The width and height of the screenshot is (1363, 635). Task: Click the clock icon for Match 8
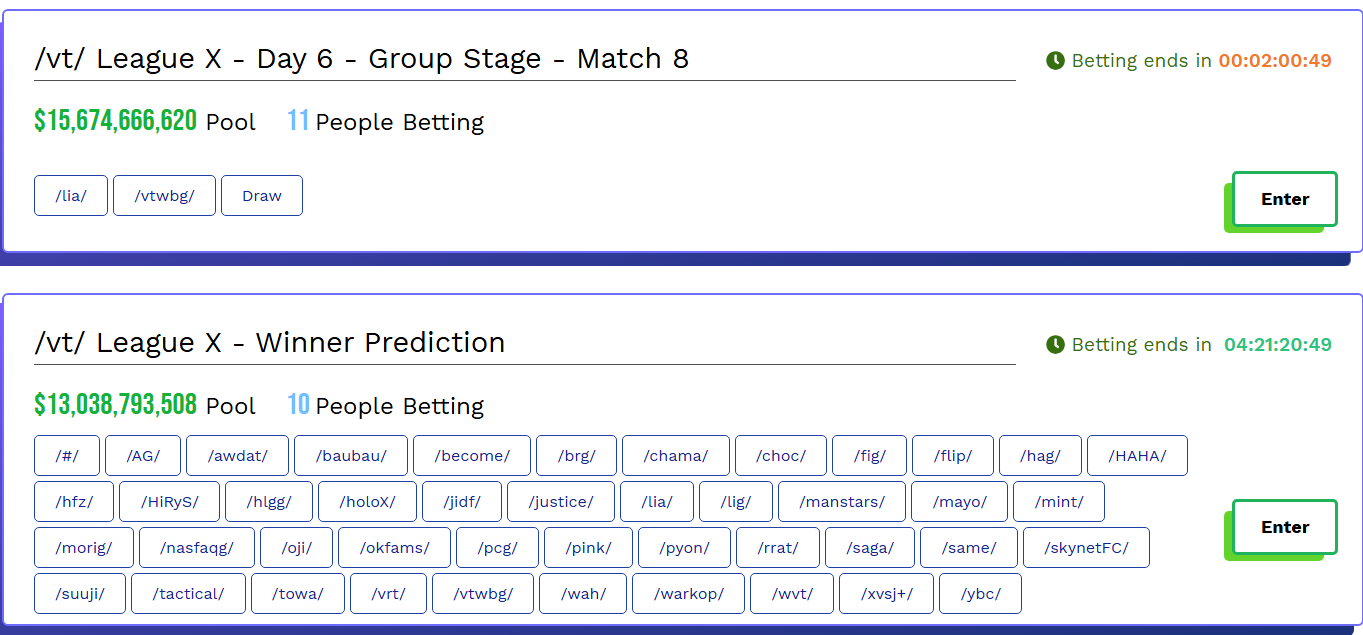click(1055, 61)
